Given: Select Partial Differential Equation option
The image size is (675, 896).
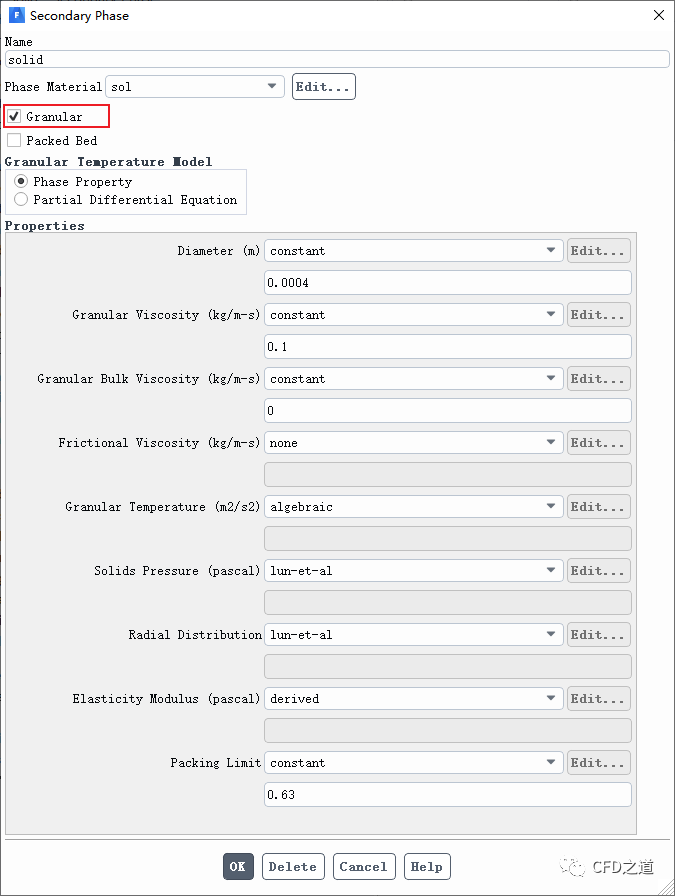Looking at the screenshot, I should [x=21, y=200].
